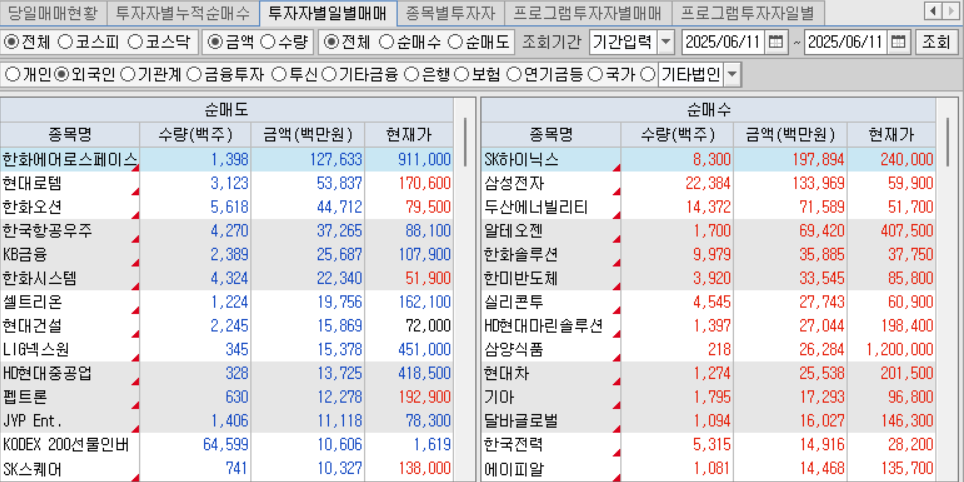Screen dimensions: 964x482
Task: Open the start date calendar picker
Action: (x=776, y=42)
